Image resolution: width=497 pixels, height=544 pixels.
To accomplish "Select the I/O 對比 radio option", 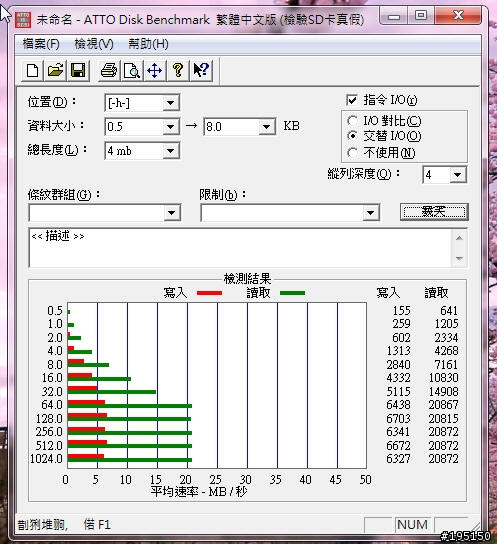I will (x=352, y=121).
